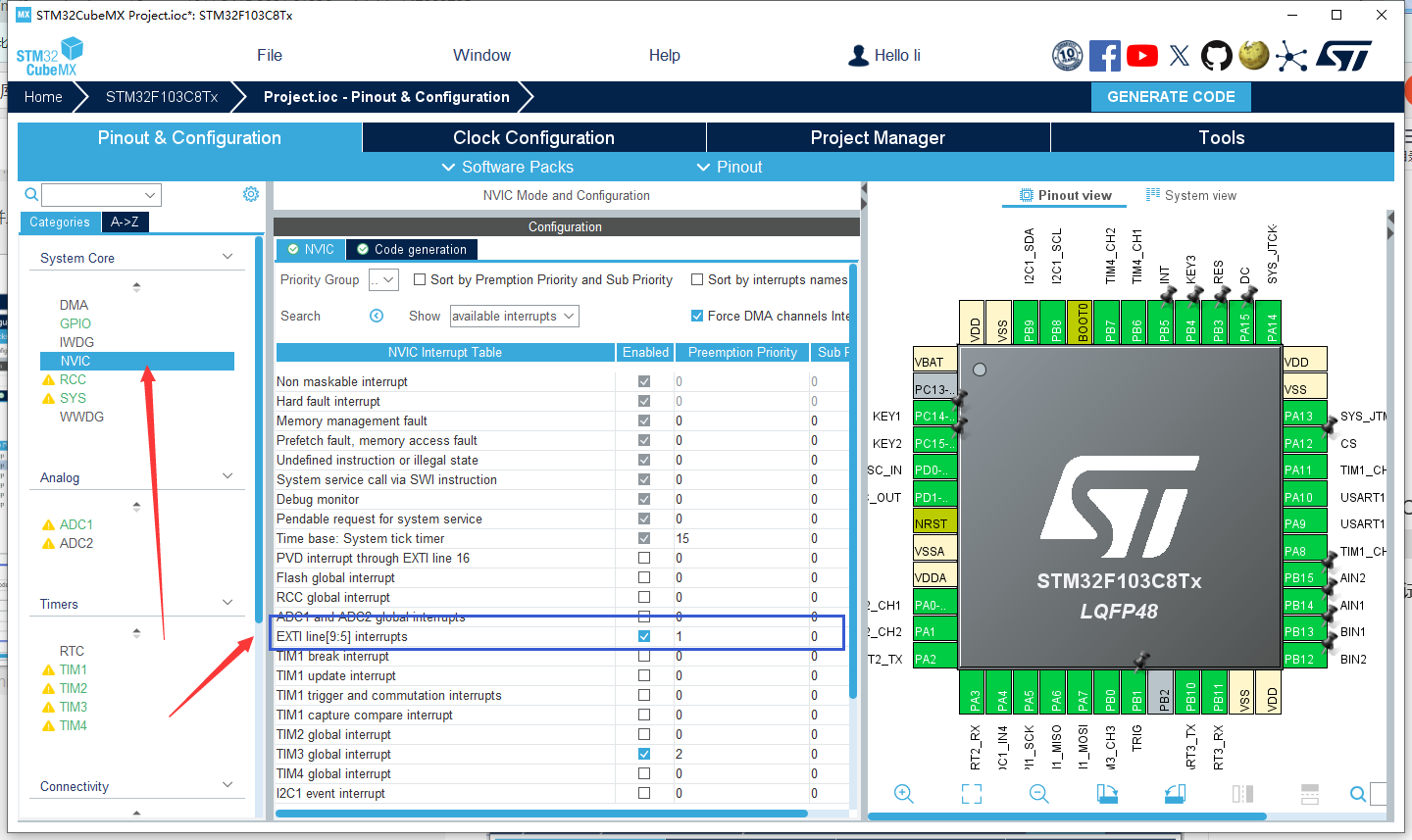Viewport: 1412px width, 840px height.
Task: Switch to Clock Configuration tab
Action: (534, 137)
